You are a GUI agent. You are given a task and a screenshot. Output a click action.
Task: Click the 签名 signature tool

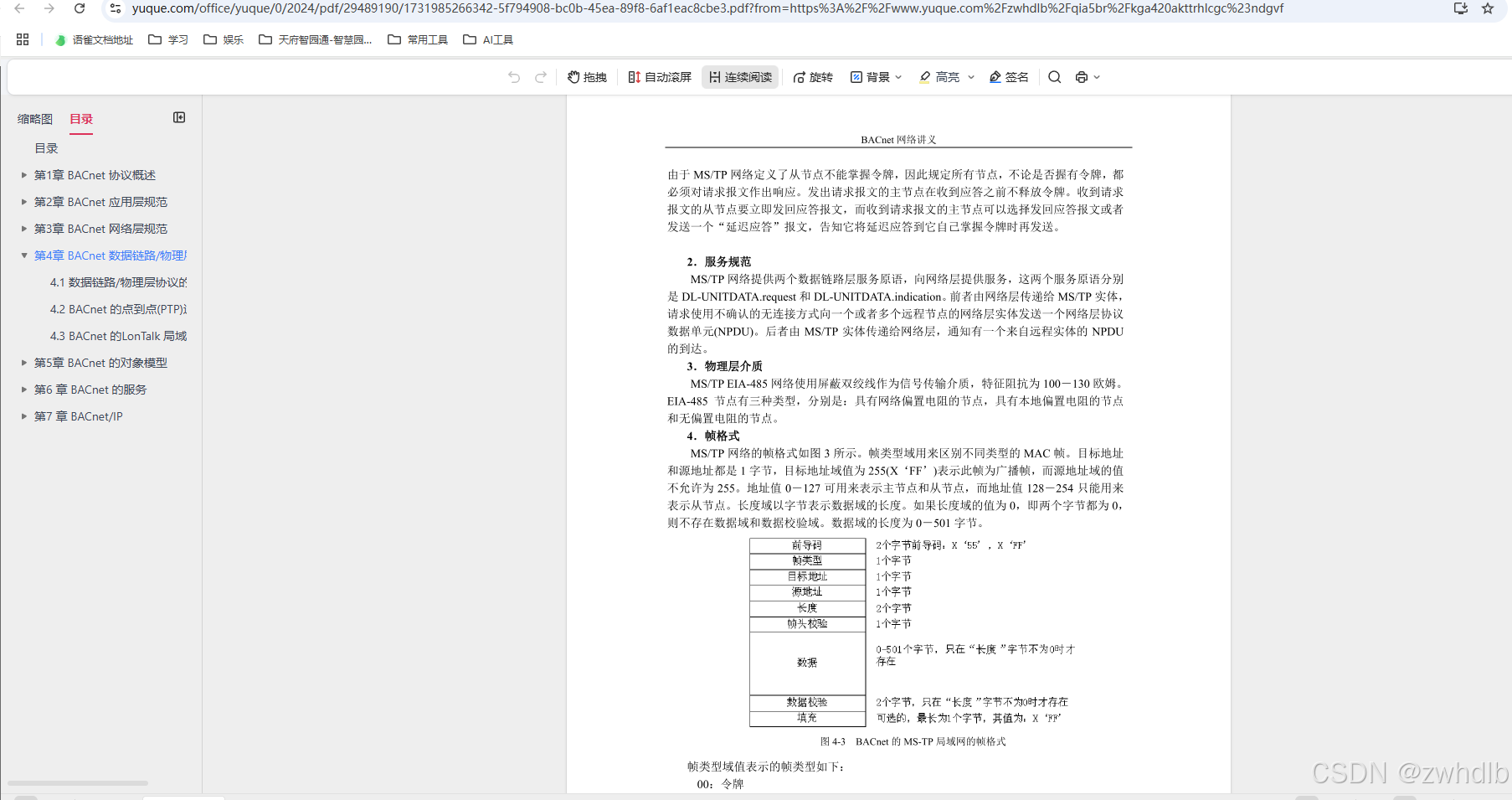1009,77
